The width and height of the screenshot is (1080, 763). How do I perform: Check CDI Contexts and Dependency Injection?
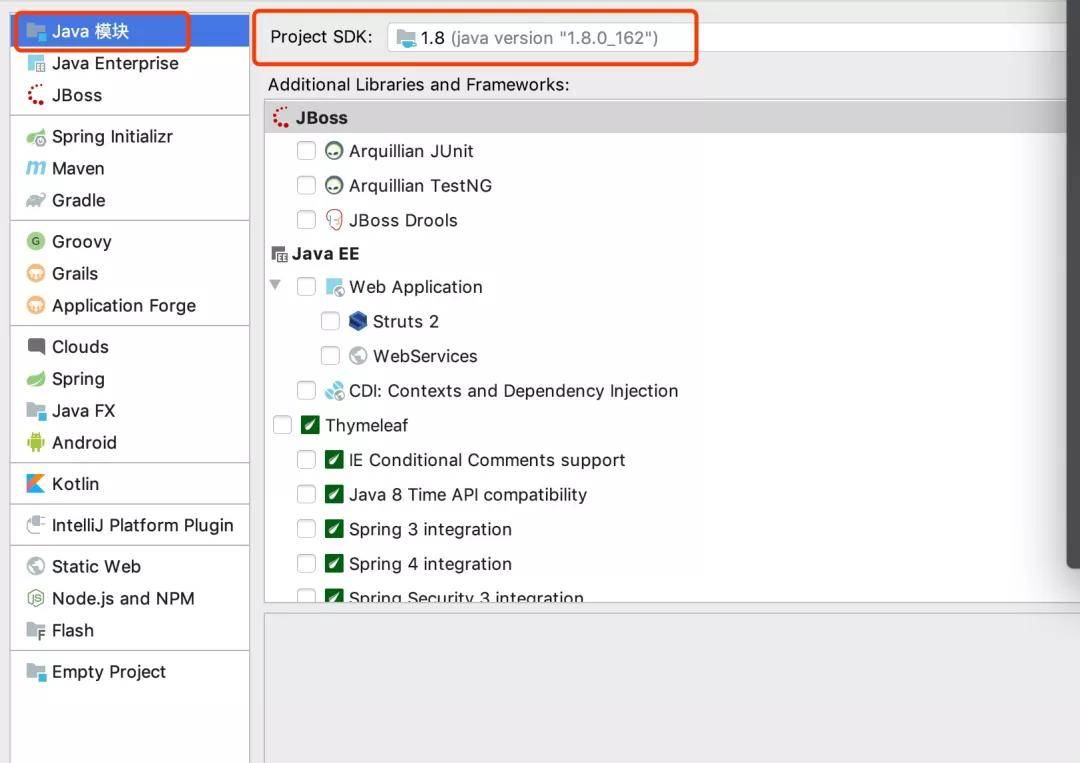306,390
